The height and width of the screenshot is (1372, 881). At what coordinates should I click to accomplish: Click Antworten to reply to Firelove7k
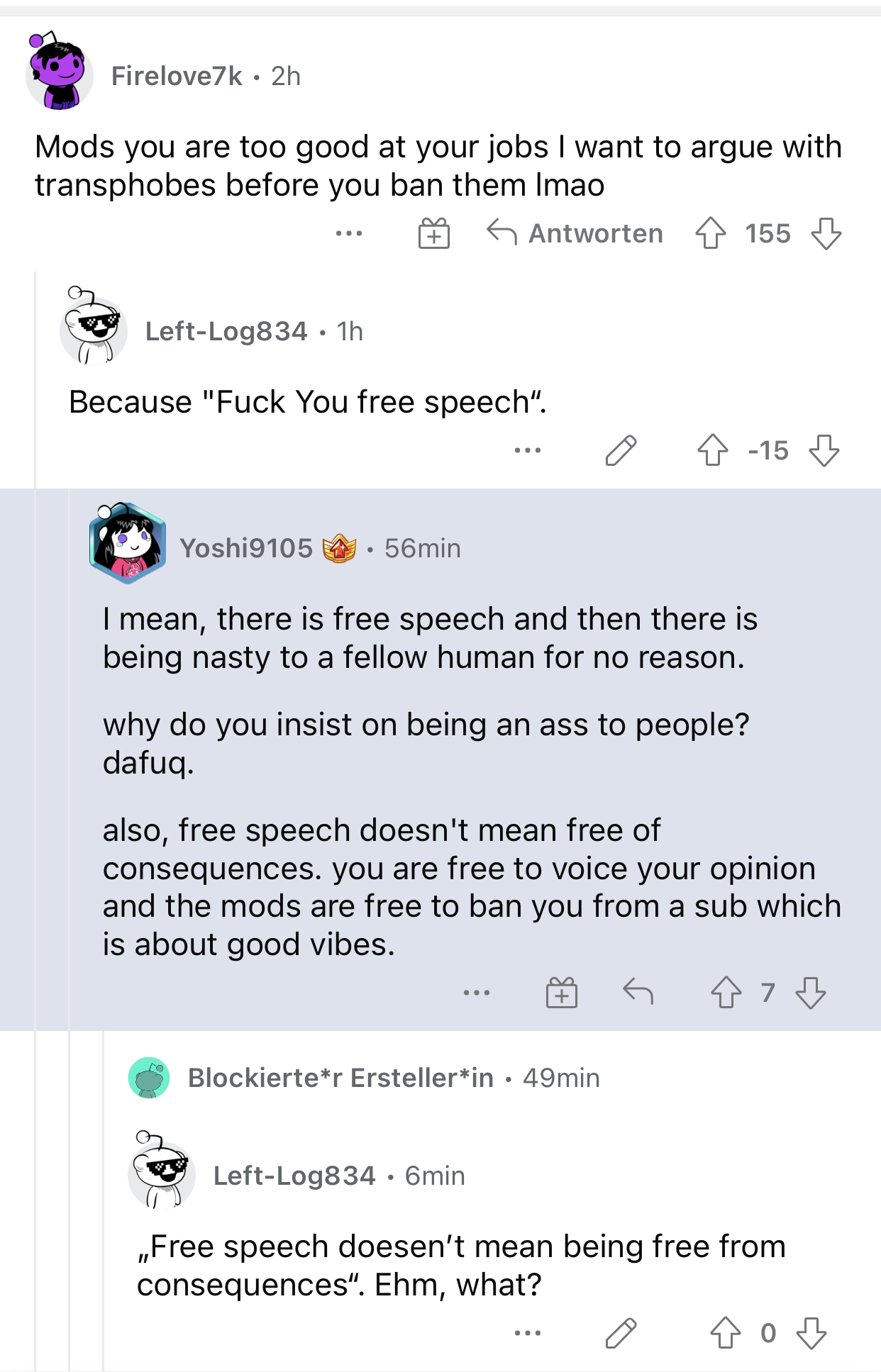(575, 233)
